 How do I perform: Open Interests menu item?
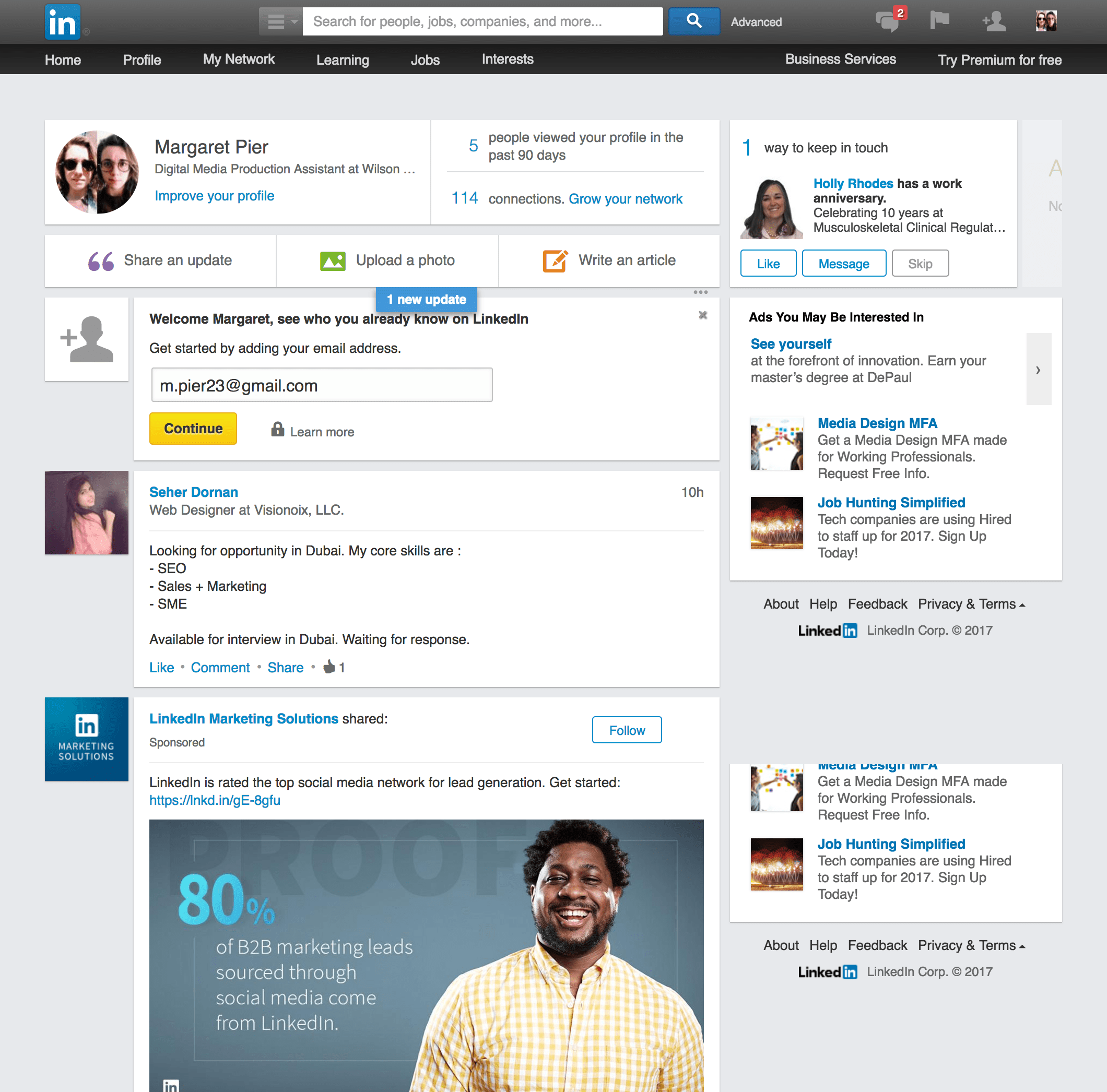(508, 59)
